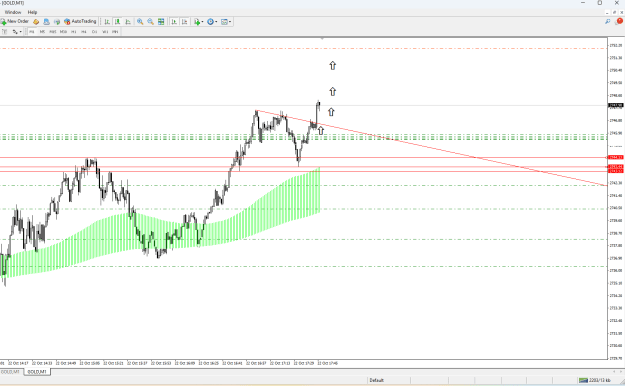This screenshot has height=386, width=625.
Task: Select the M1 timeframe
Action: pyautogui.click(x=32, y=32)
